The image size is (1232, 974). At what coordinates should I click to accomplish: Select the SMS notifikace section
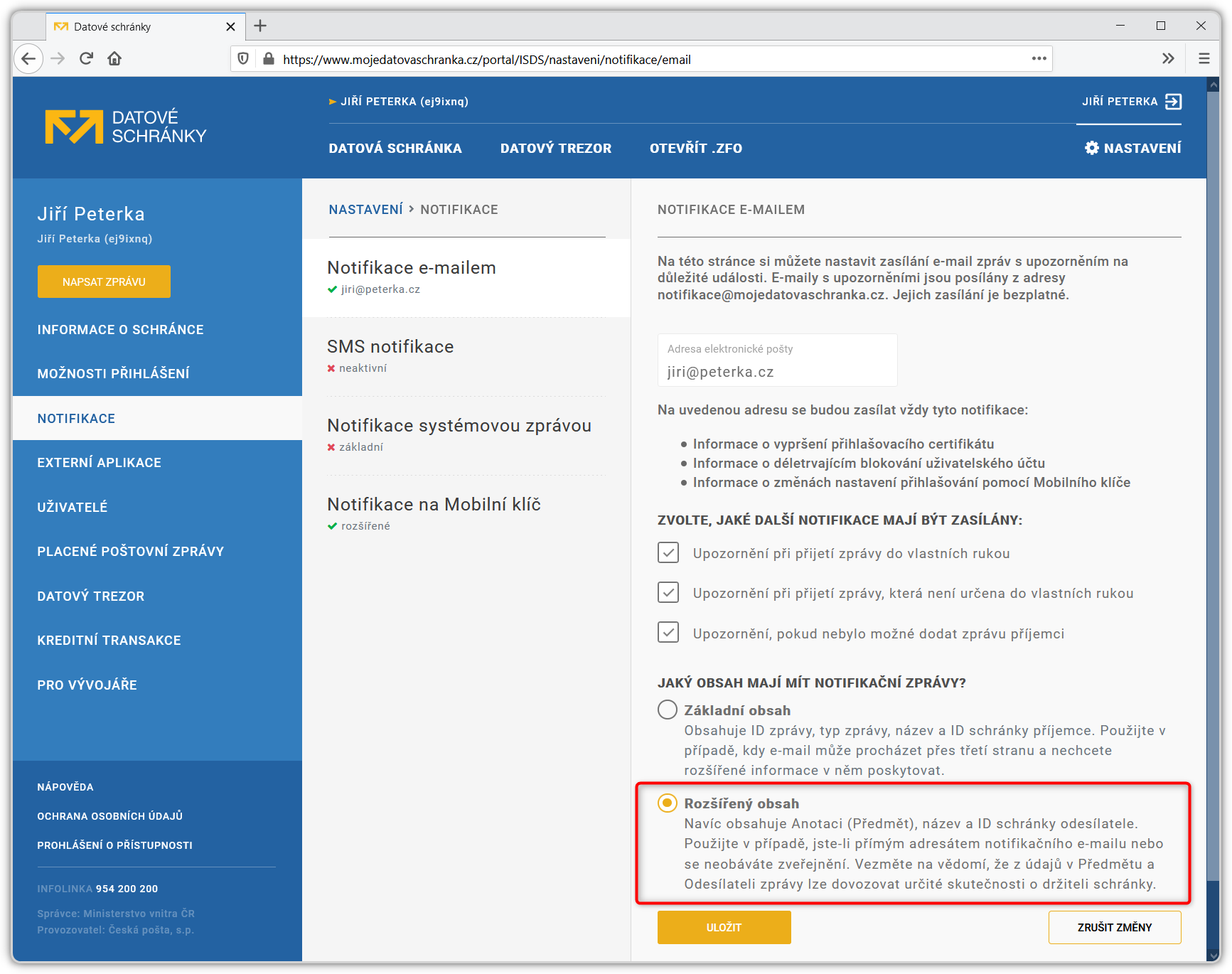click(466, 356)
